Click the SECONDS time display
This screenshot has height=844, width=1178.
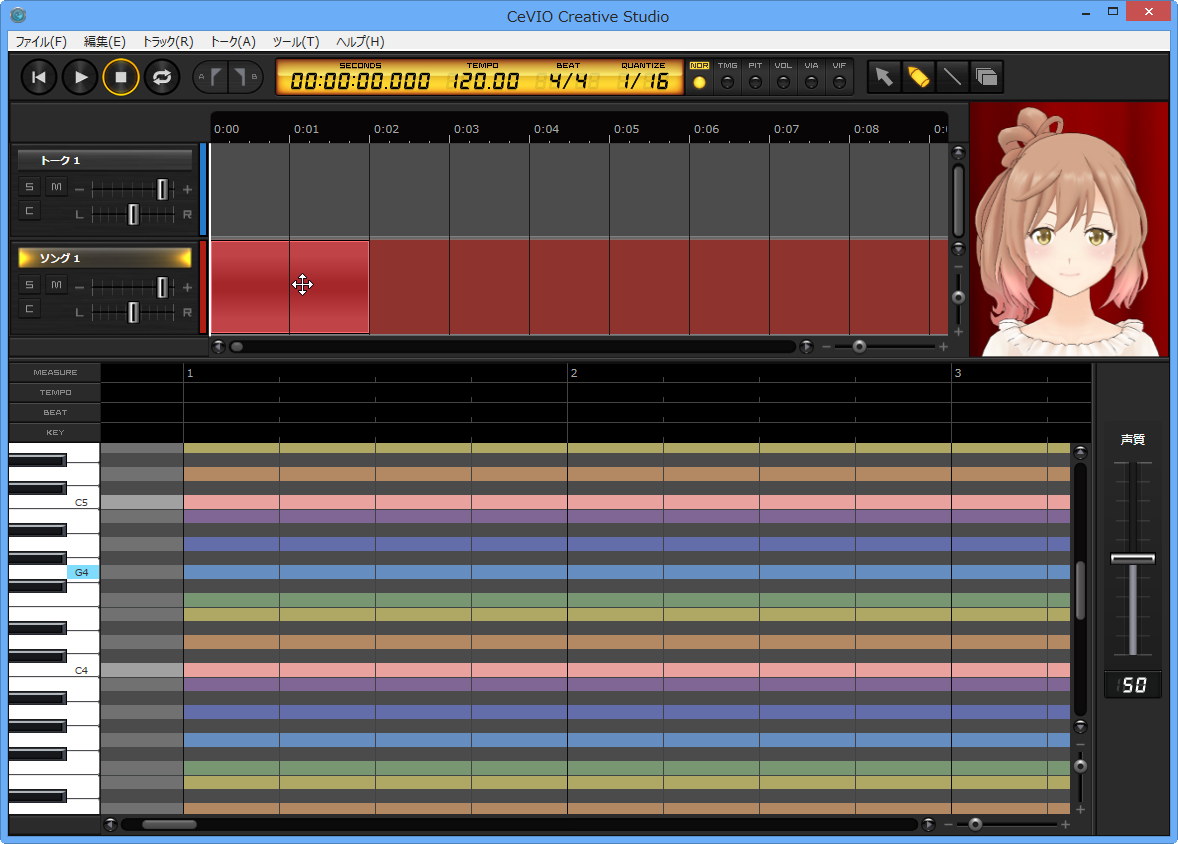(x=361, y=77)
